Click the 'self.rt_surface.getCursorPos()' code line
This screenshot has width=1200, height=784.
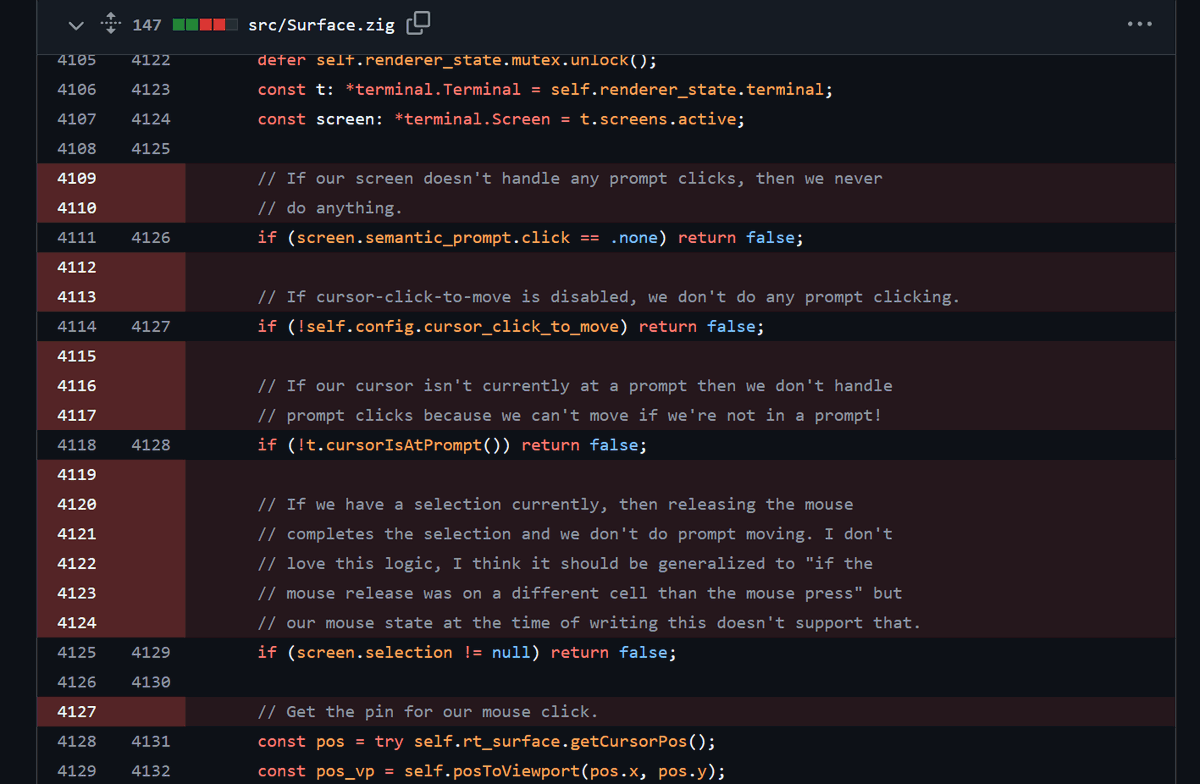pyautogui.click(x=487, y=741)
